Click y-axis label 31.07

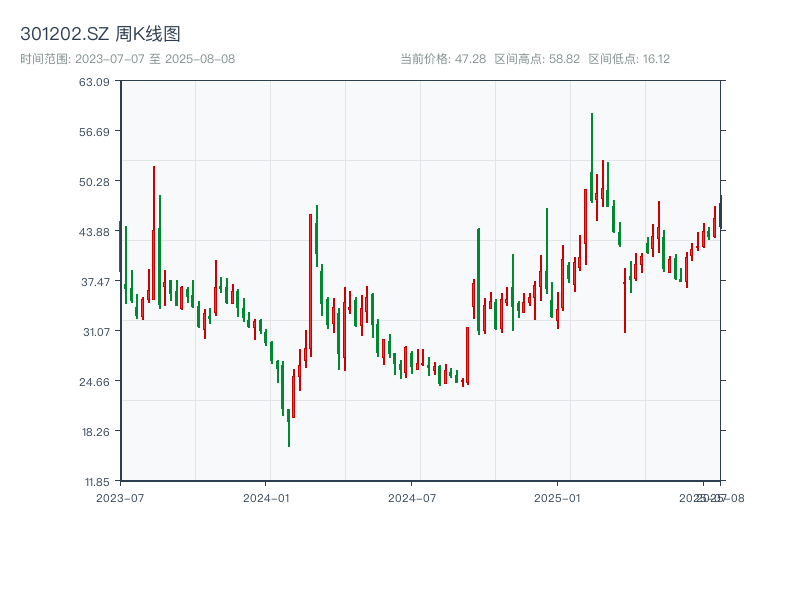tap(96, 332)
